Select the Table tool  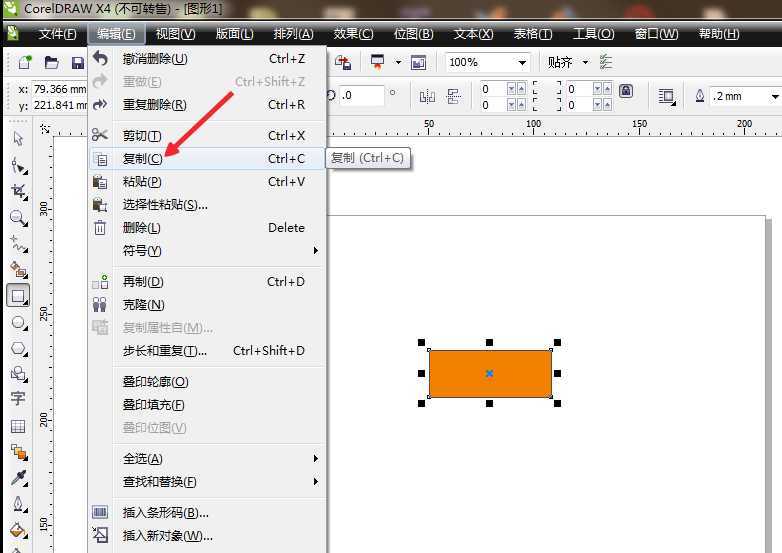18,426
